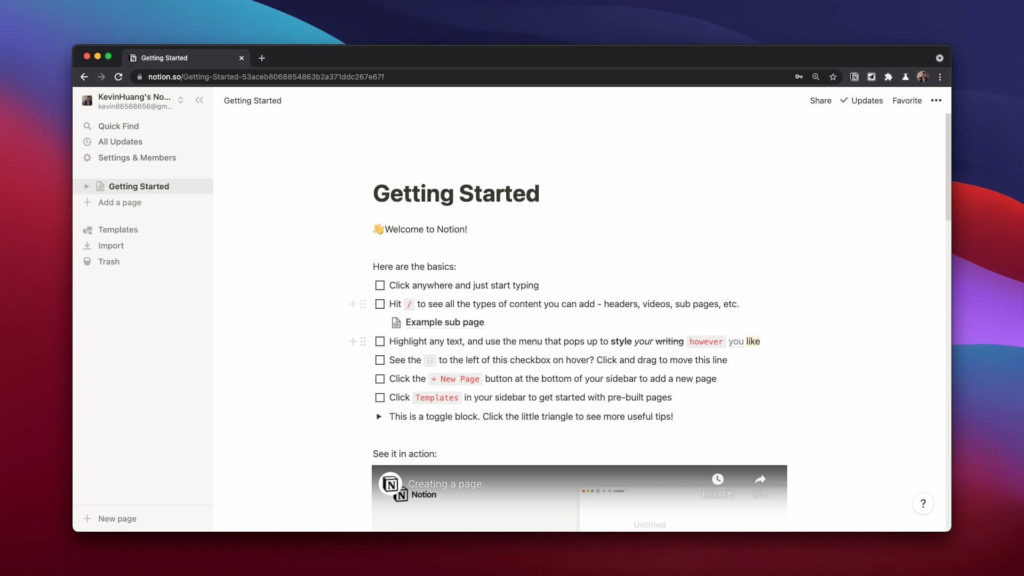Click the Getting Started breadcrumb
The height and width of the screenshot is (576, 1024).
pos(253,101)
